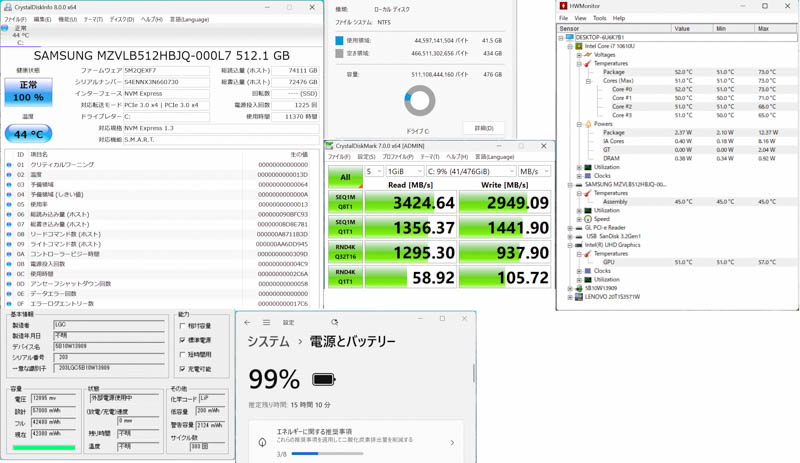Open the chevron on エネルギーに関する推奨事項
This screenshot has height=463, width=800.
pos(452,443)
